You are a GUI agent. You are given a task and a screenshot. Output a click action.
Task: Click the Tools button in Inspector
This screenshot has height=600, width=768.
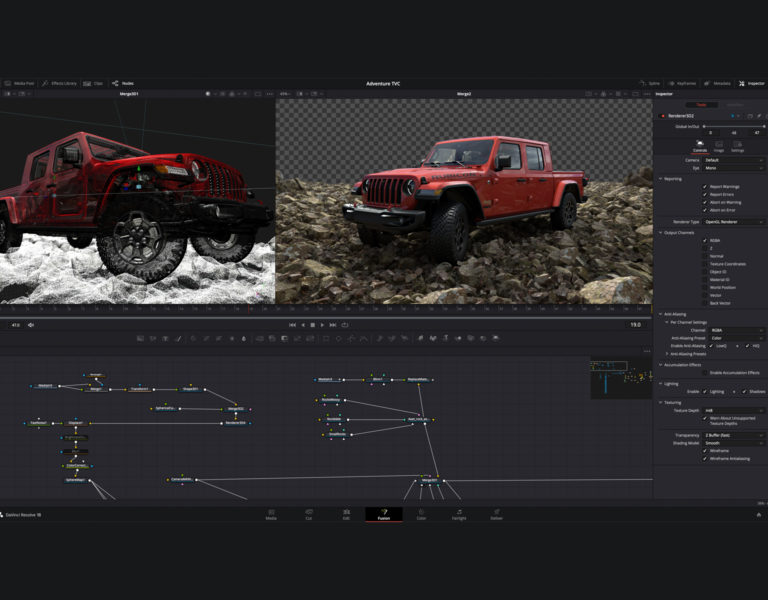701,104
